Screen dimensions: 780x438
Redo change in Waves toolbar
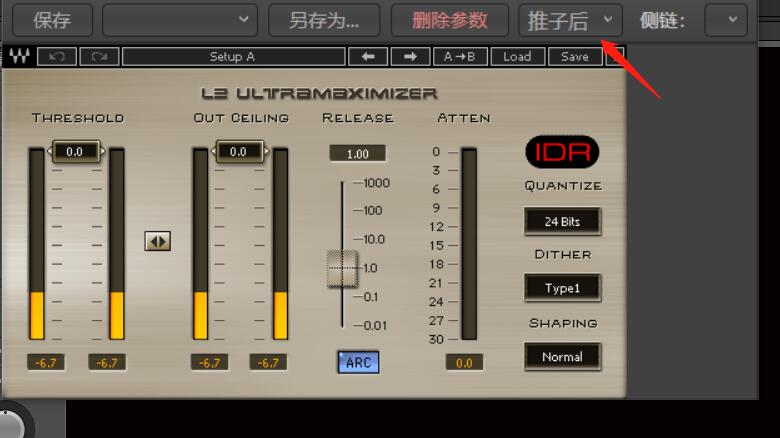[x=99, y=56]
